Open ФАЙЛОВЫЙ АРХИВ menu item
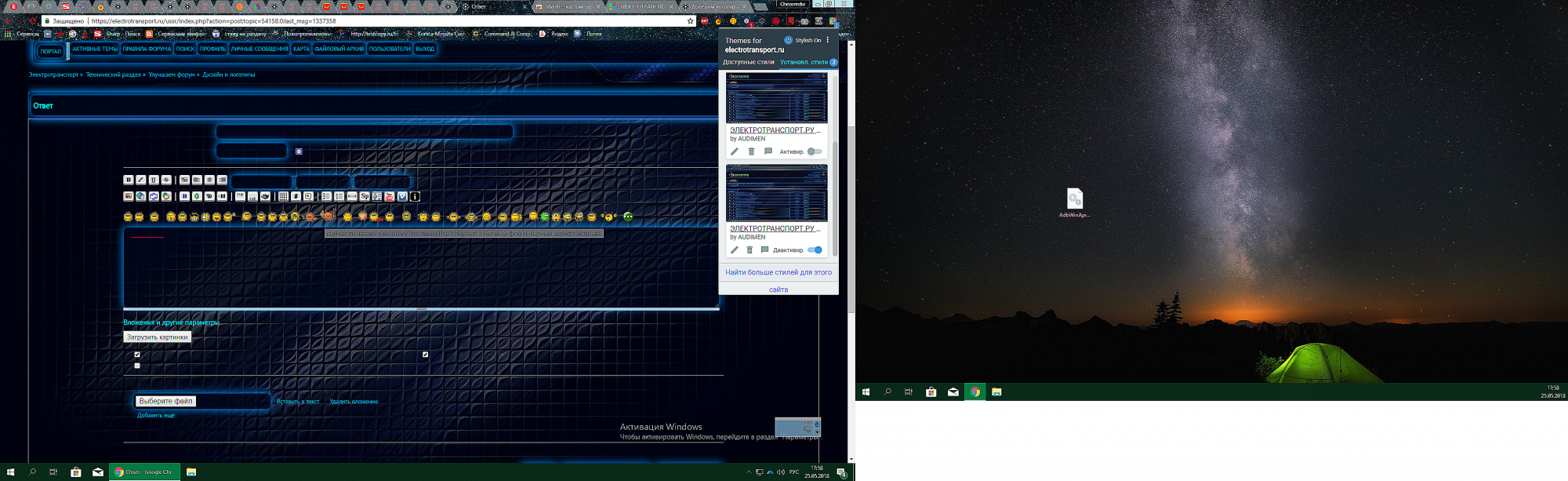This screenshot has height=481, width=1568. pyautogui.click(x=339, y=49)
